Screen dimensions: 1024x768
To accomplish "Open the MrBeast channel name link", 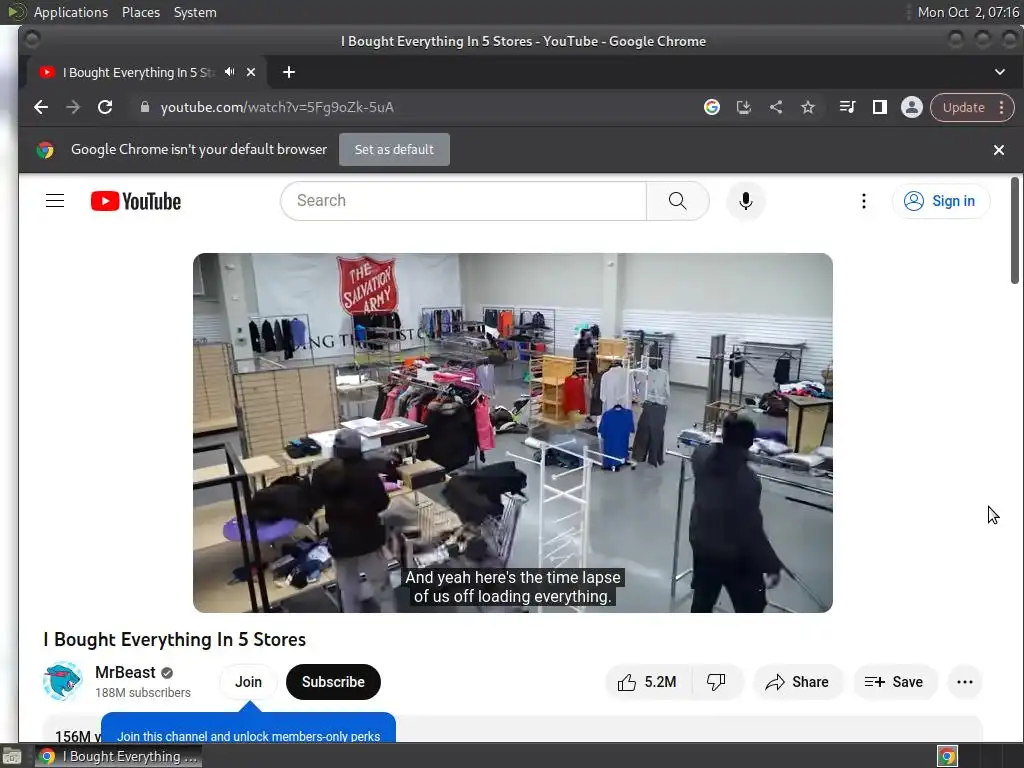I will 125,672.
